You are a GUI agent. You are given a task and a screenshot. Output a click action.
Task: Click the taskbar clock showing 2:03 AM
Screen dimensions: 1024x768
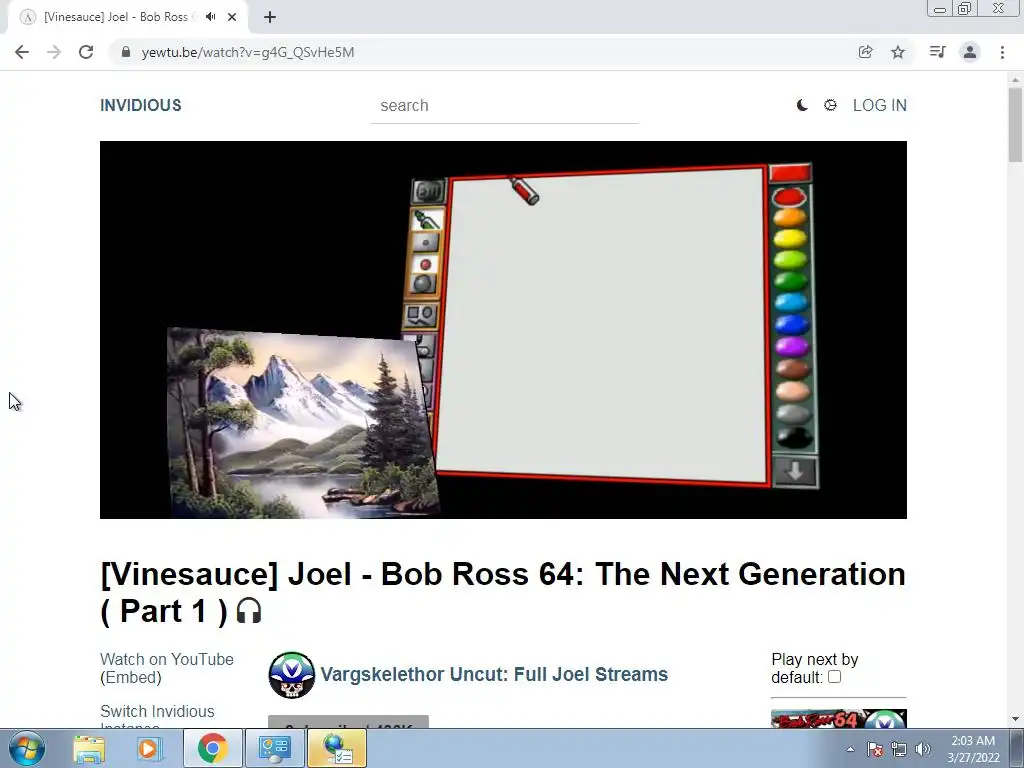point(973,749)
